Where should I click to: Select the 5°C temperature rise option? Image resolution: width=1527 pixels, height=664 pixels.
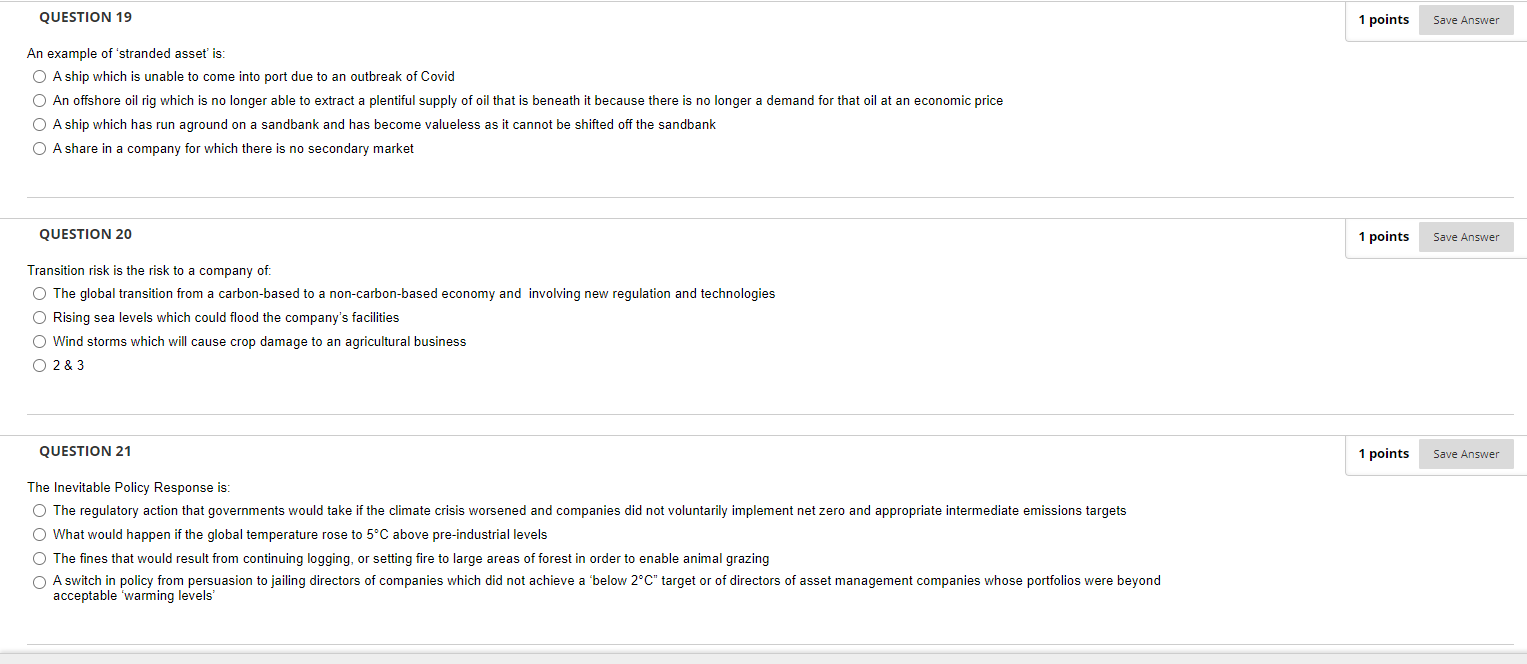(x=39, y=534)
